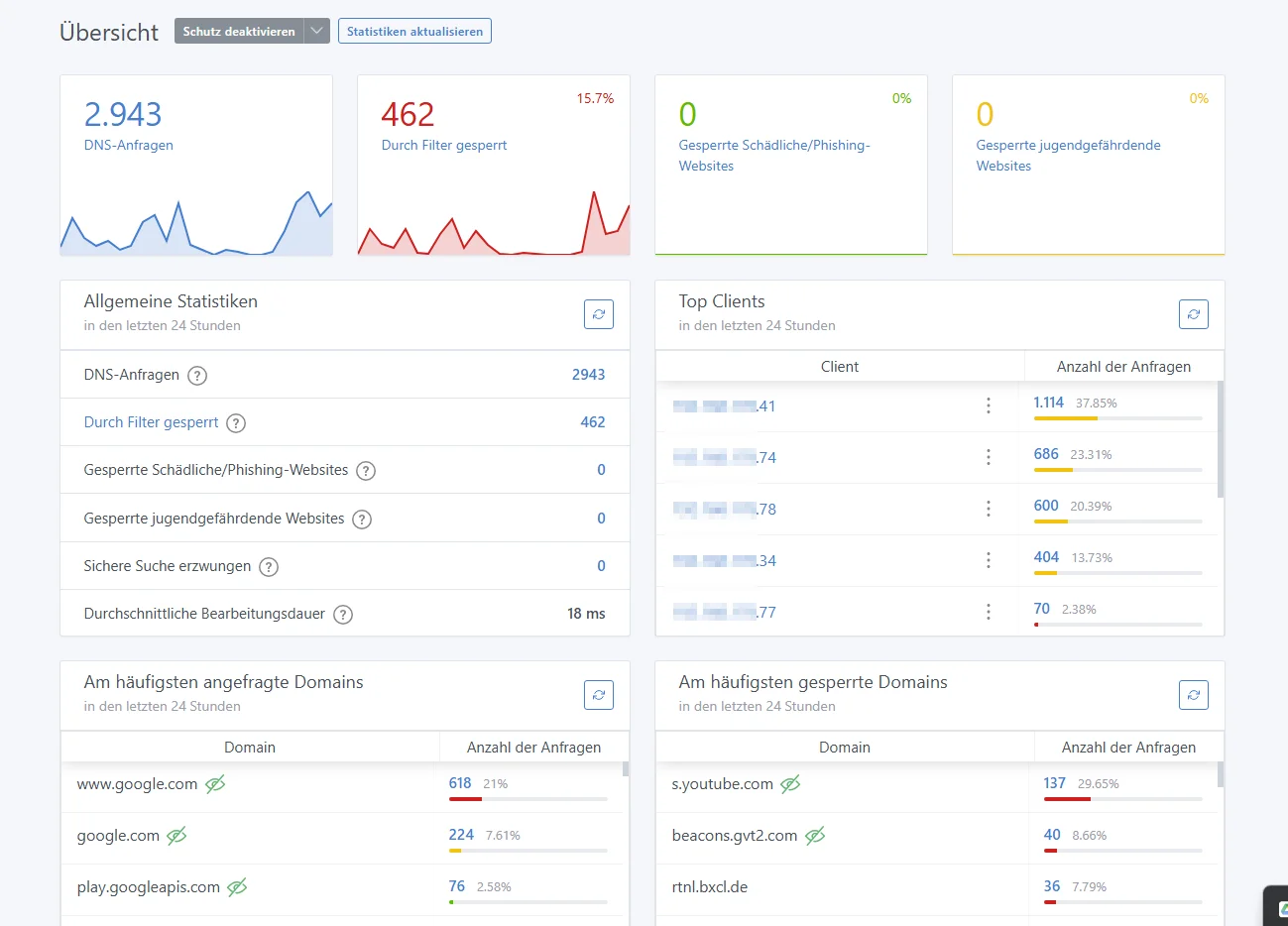Show help for Gesperrte Schädliche/Phishing-Websites row

pyautogui.click(x=366, y=471)
